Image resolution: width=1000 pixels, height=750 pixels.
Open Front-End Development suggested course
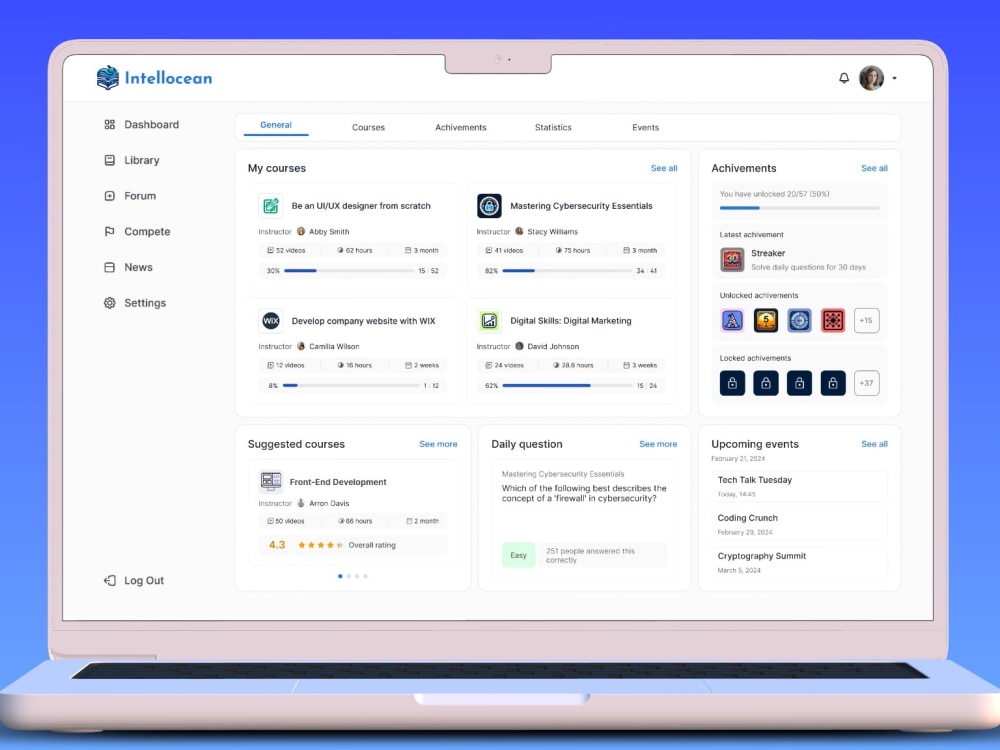pyautogui.click(x=338, y=482)
